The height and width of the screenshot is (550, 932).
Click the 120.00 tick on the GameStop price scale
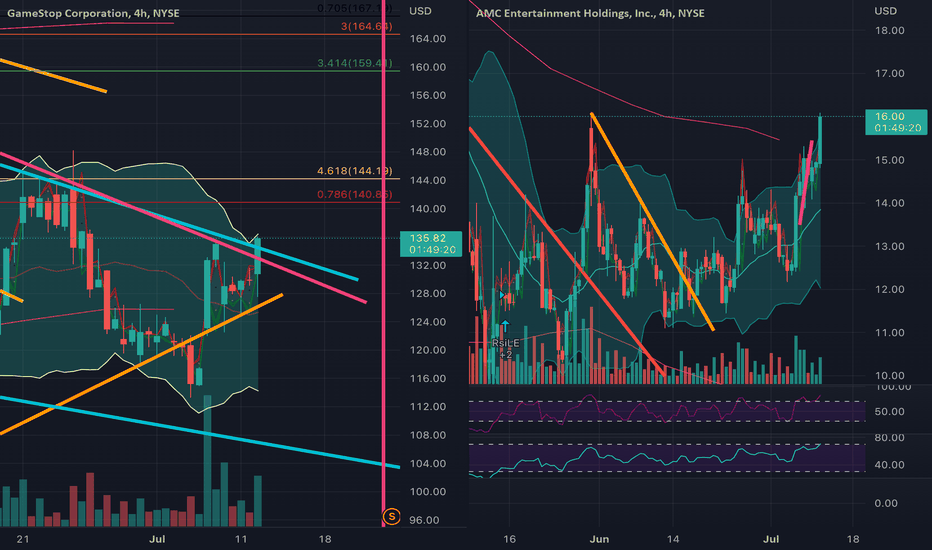click(427, 350)
